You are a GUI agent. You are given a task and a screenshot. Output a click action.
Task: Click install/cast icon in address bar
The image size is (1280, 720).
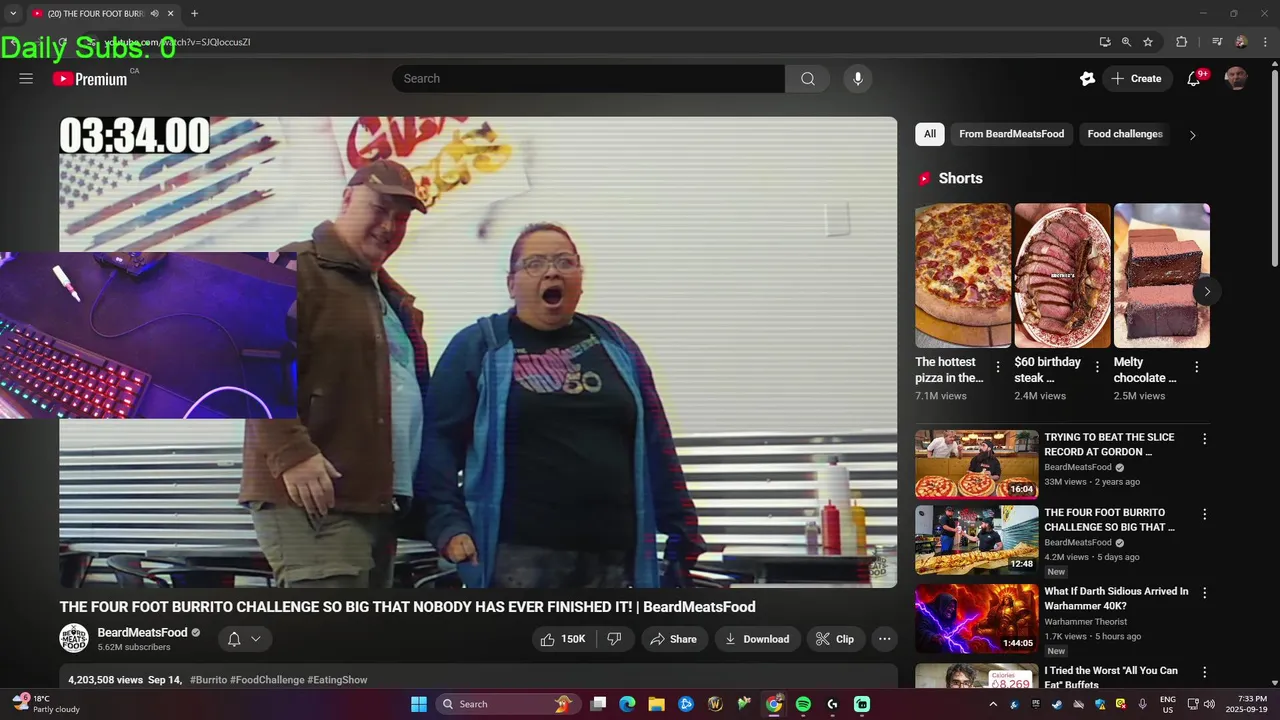[x=1104, y=42]
